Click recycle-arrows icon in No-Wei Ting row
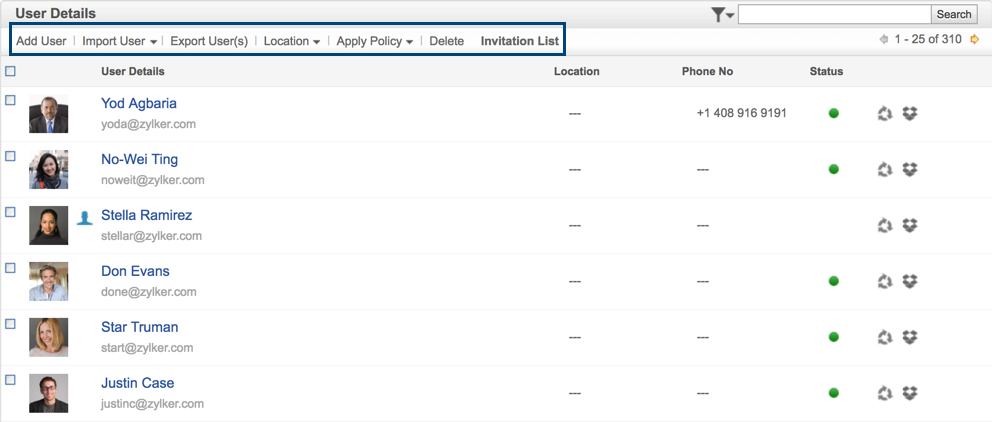 coord(884,169)
